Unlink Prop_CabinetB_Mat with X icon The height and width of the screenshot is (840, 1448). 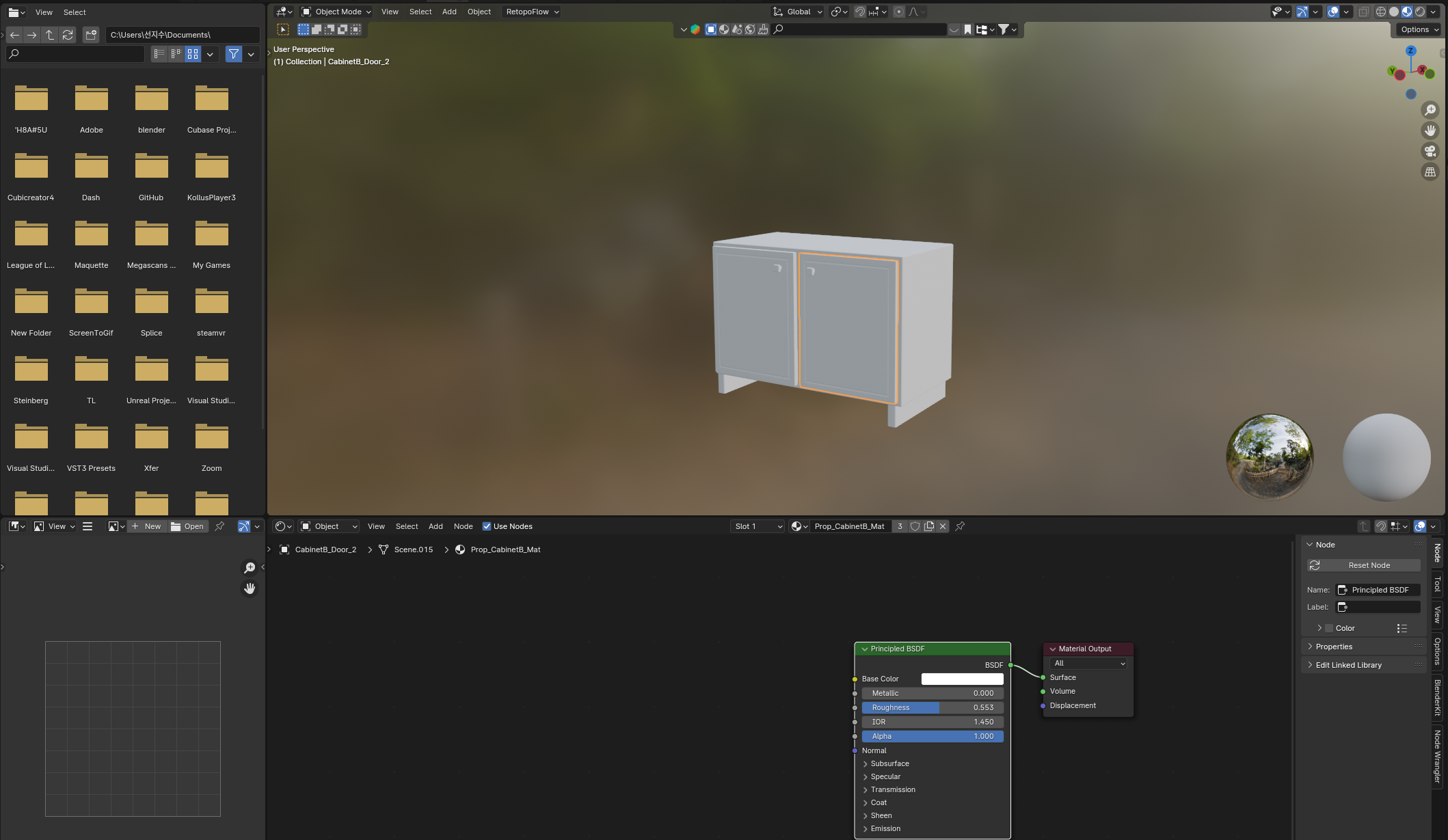click(943, 526)
